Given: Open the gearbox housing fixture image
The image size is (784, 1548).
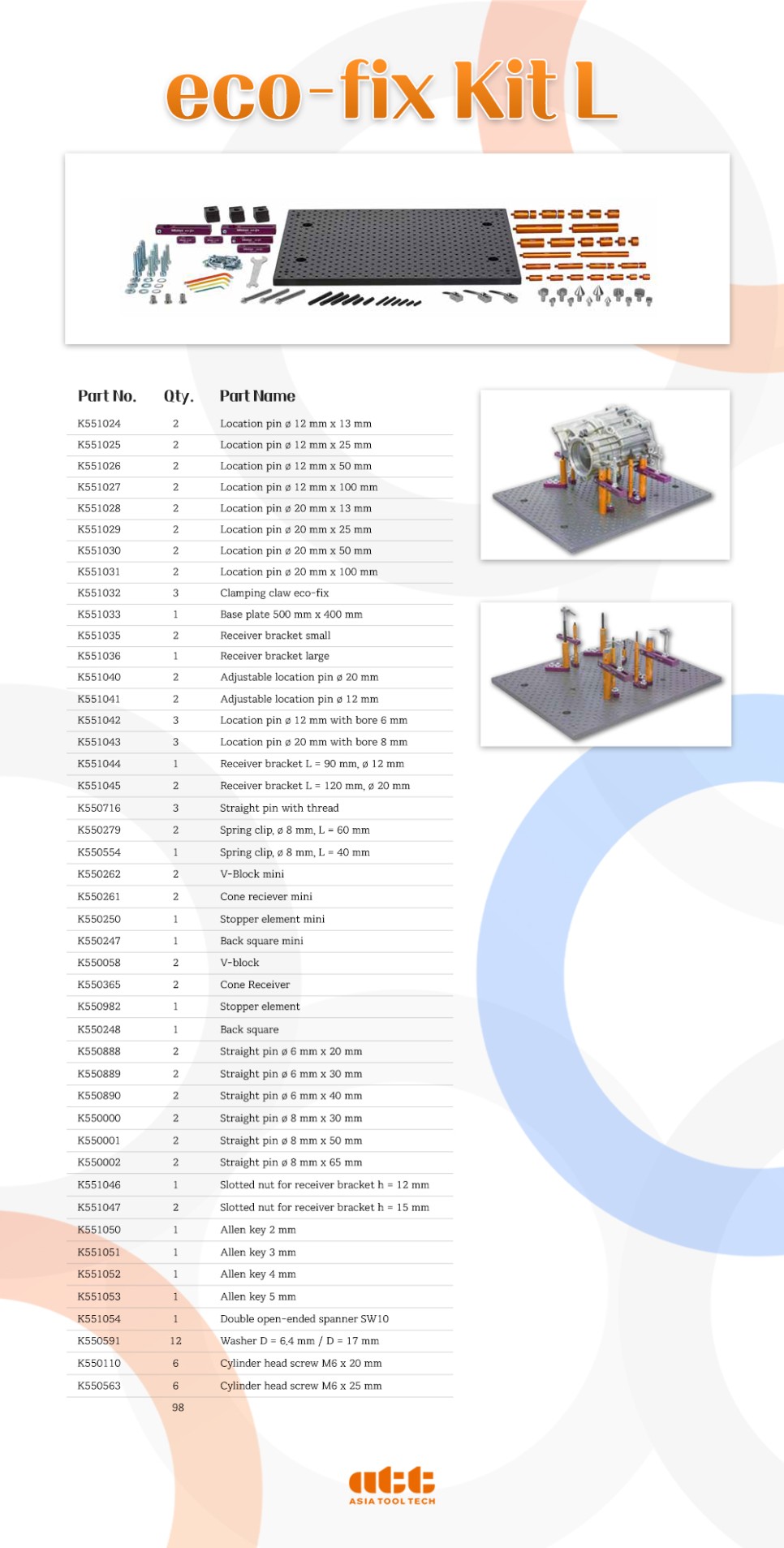Looking at the screenshot, I should pyautogui.click(x=605, y=475).
